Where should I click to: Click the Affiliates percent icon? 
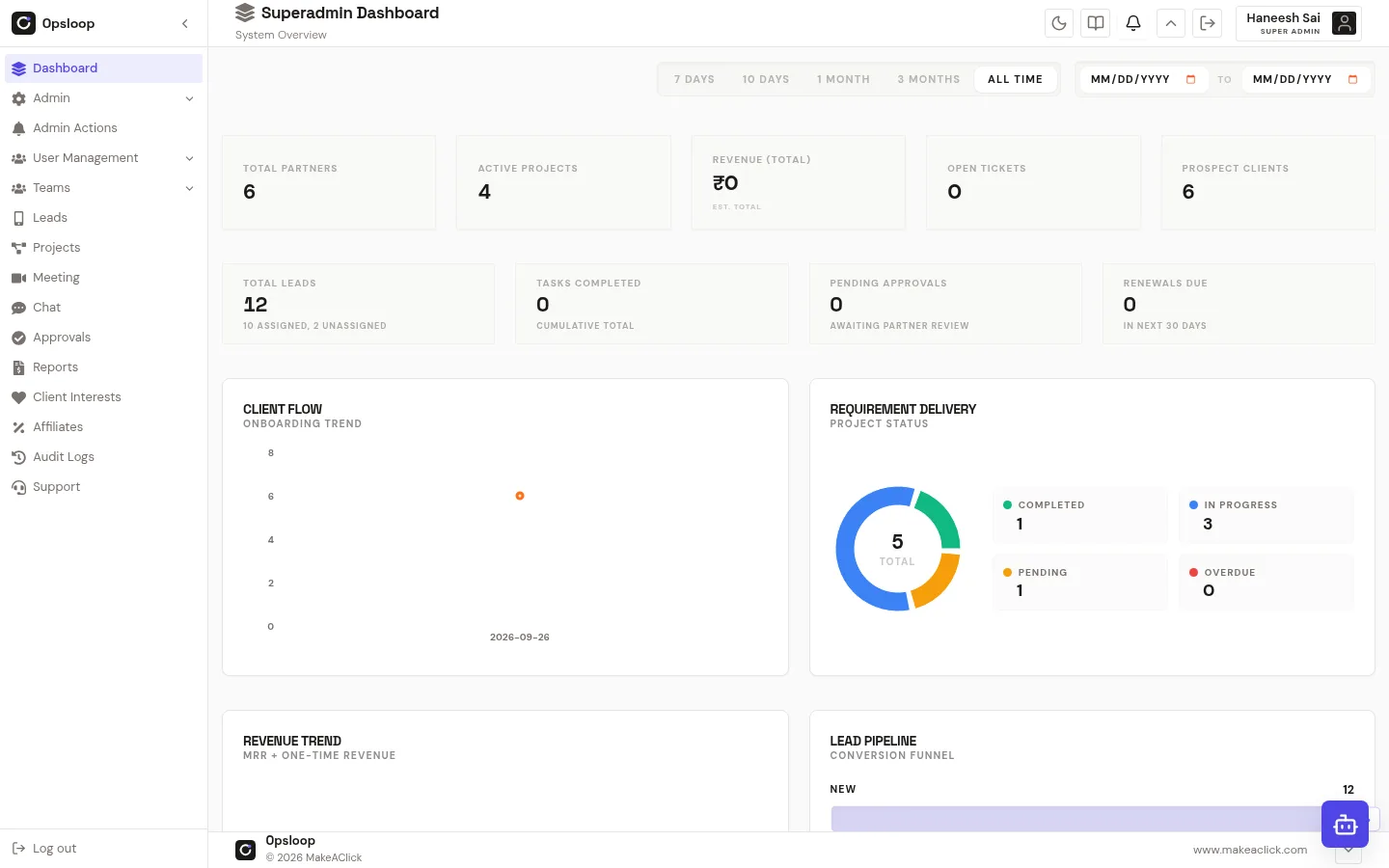[x=18, y=427]
